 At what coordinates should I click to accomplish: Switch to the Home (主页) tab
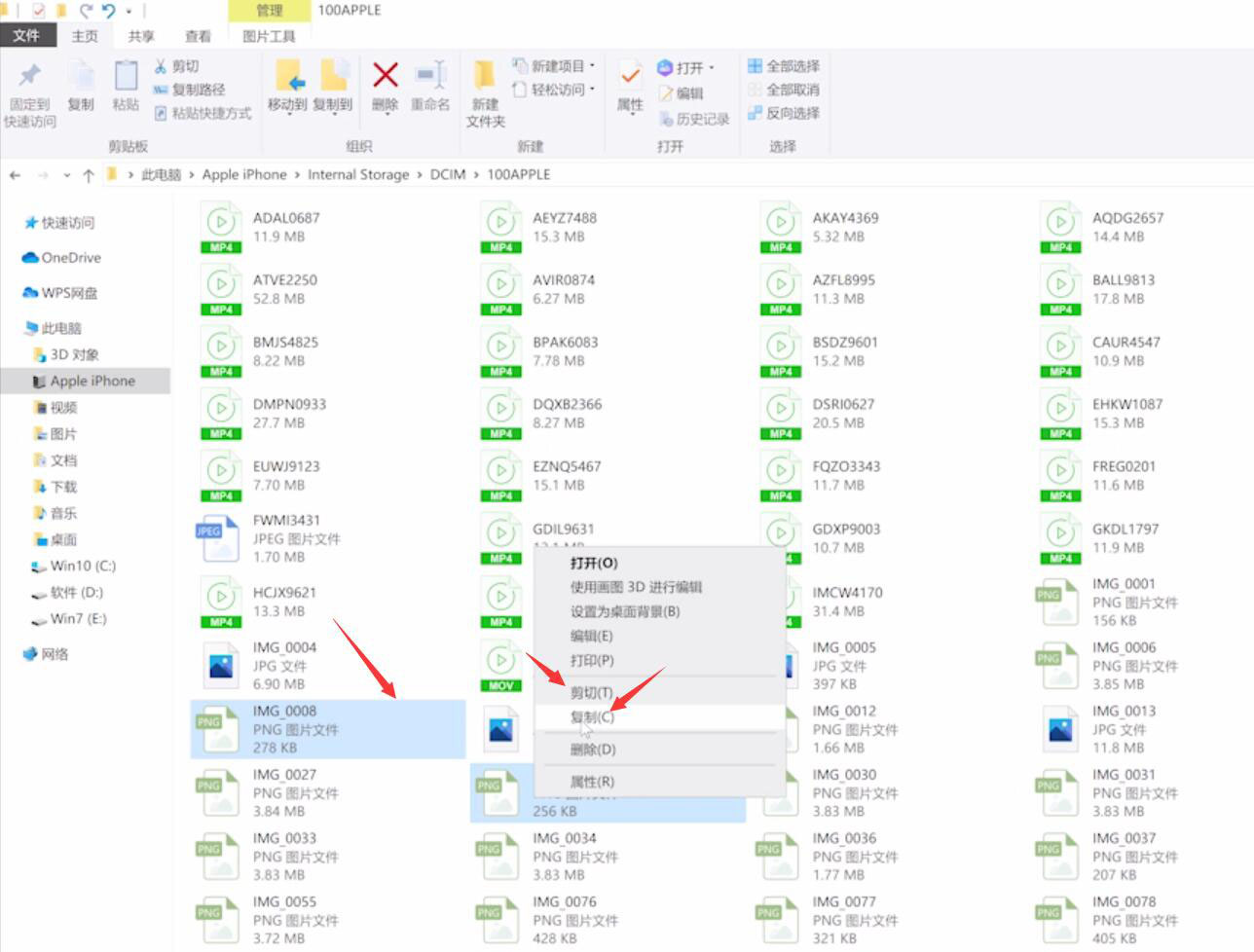85,35
